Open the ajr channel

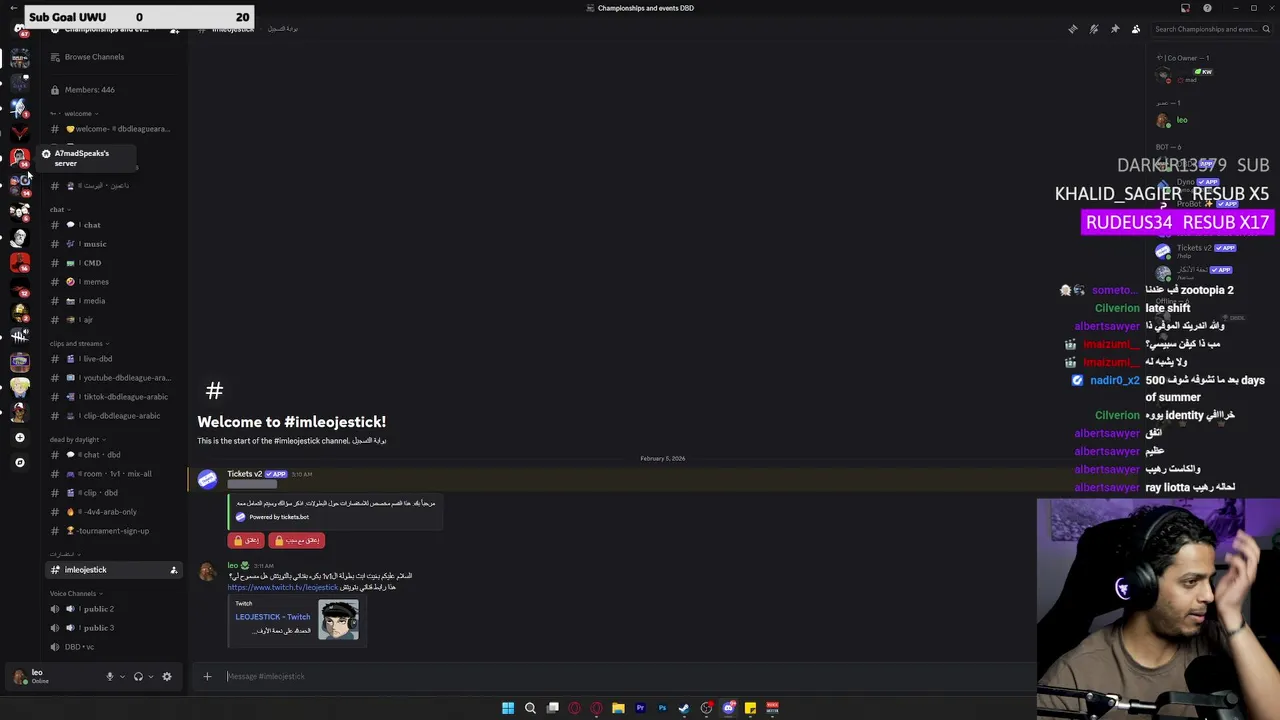pyautogui.click(x=114, y=320)
